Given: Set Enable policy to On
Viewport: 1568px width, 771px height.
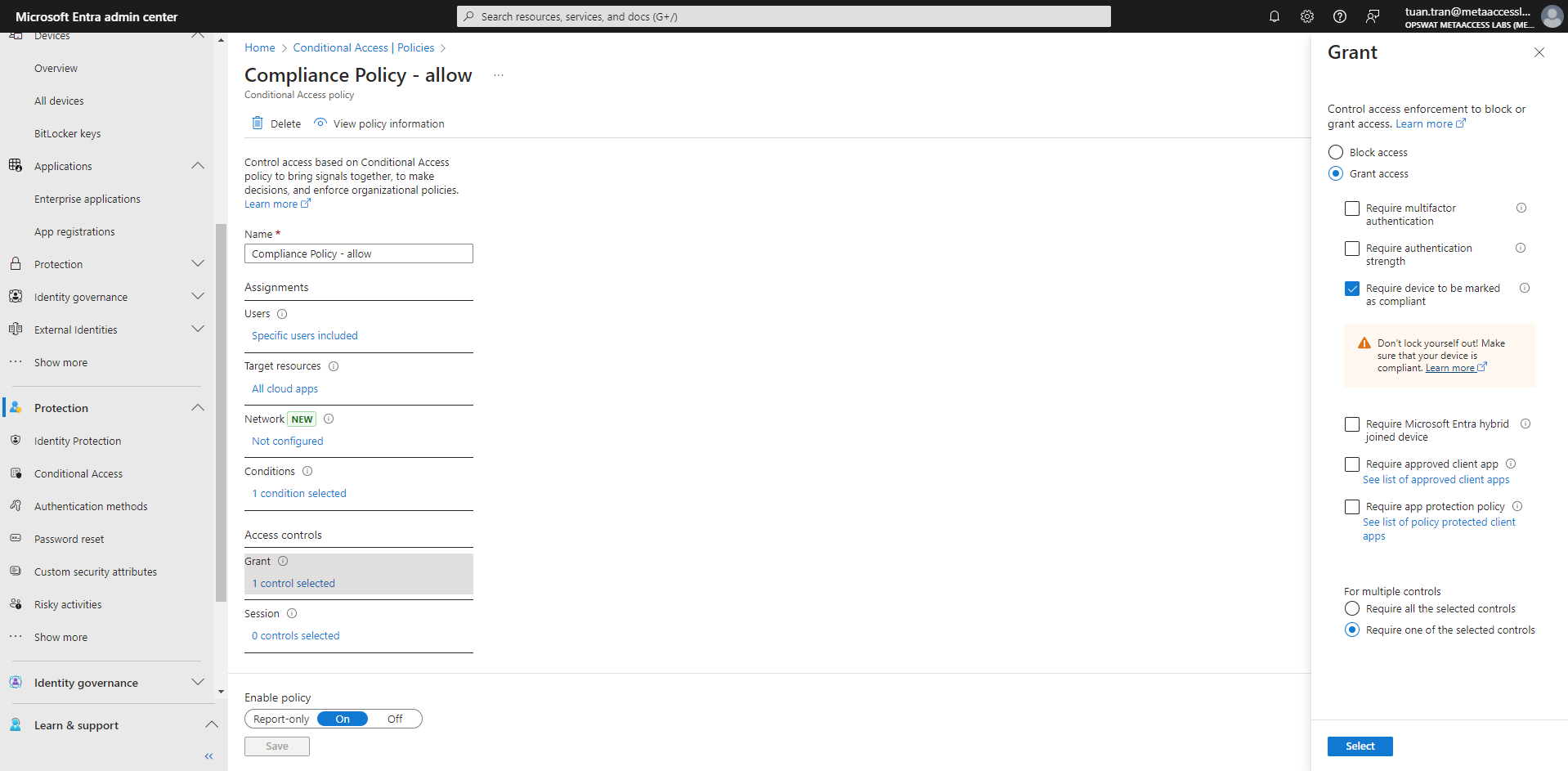Looking at the screenshot, I should coord(343,719).
